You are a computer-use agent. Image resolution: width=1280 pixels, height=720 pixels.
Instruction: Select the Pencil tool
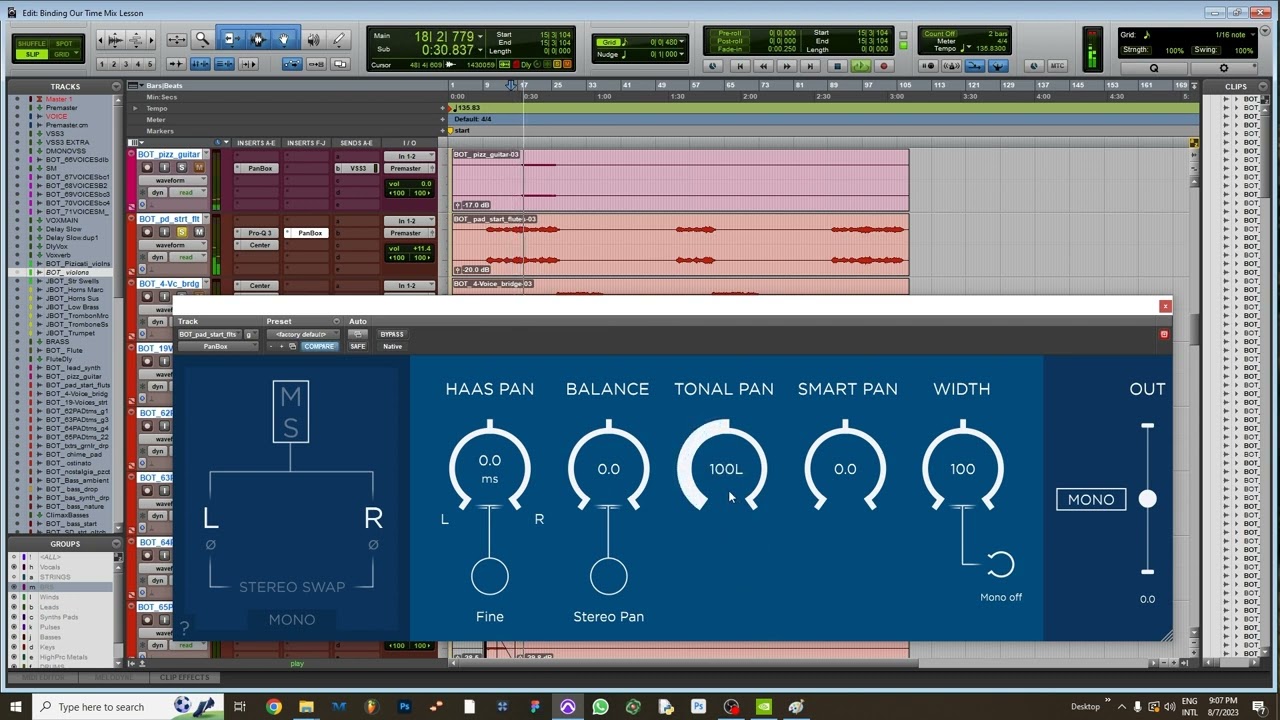pyautogui.click(x=339, y=40)
